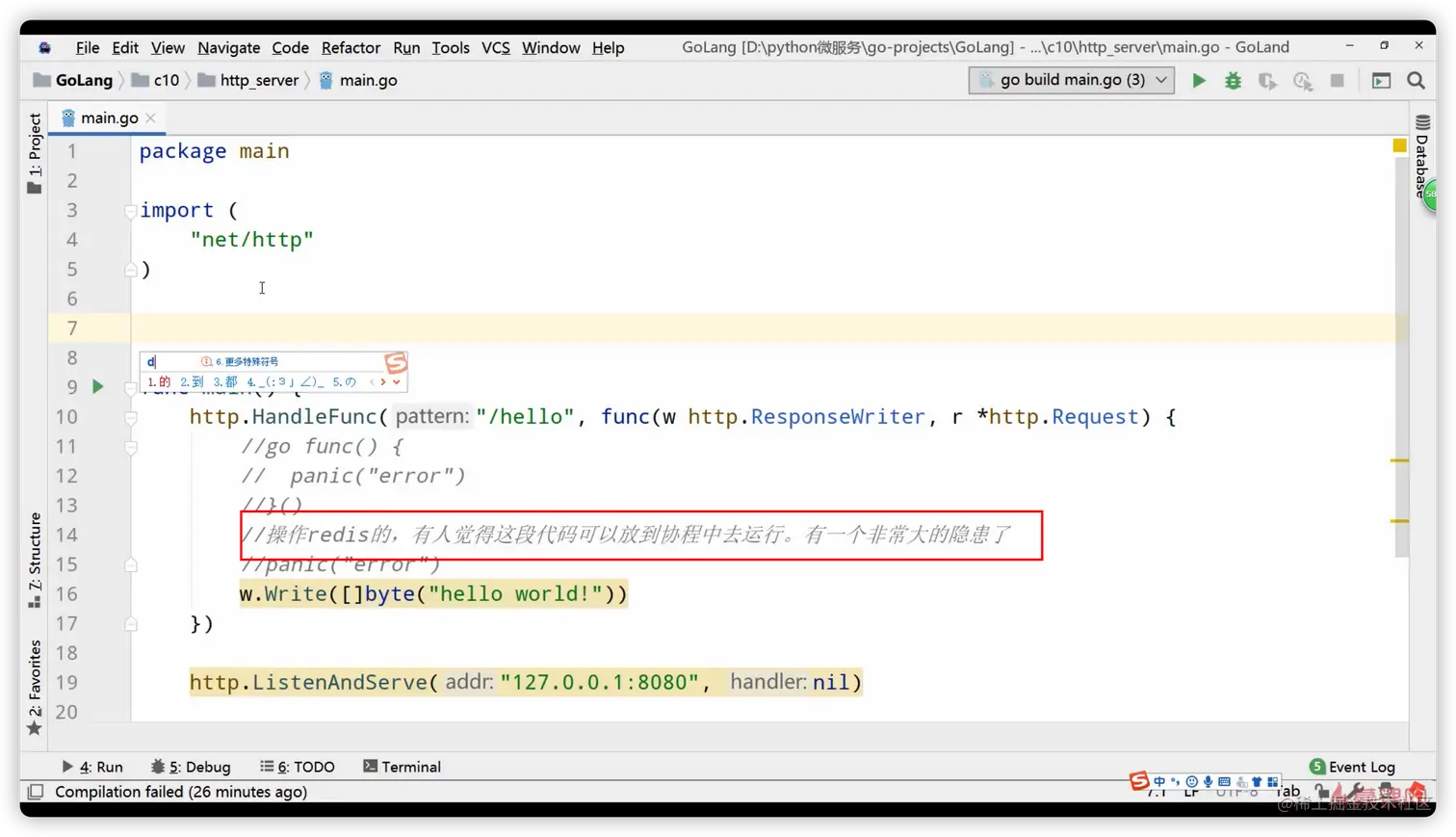Screen dimensions: 1456x837
Task: Click the Sogou emoji smiley icon
Action: point(1192,782)
